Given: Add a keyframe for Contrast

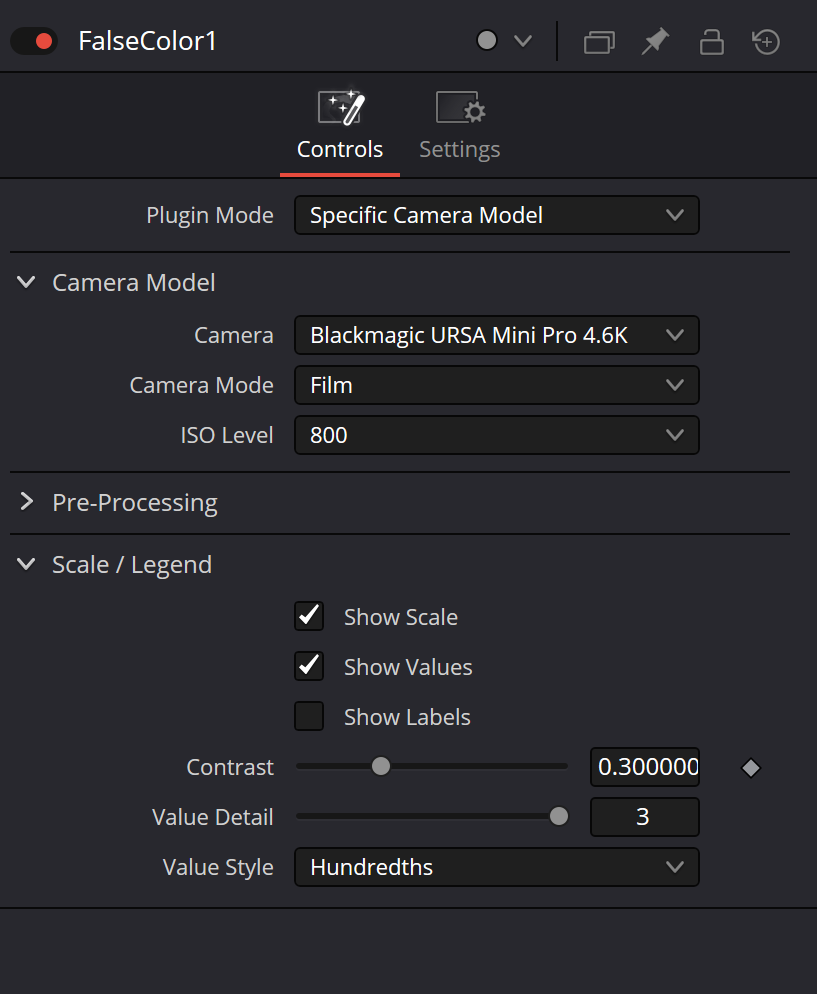Looking at the screenshot, I should [751, 768].
